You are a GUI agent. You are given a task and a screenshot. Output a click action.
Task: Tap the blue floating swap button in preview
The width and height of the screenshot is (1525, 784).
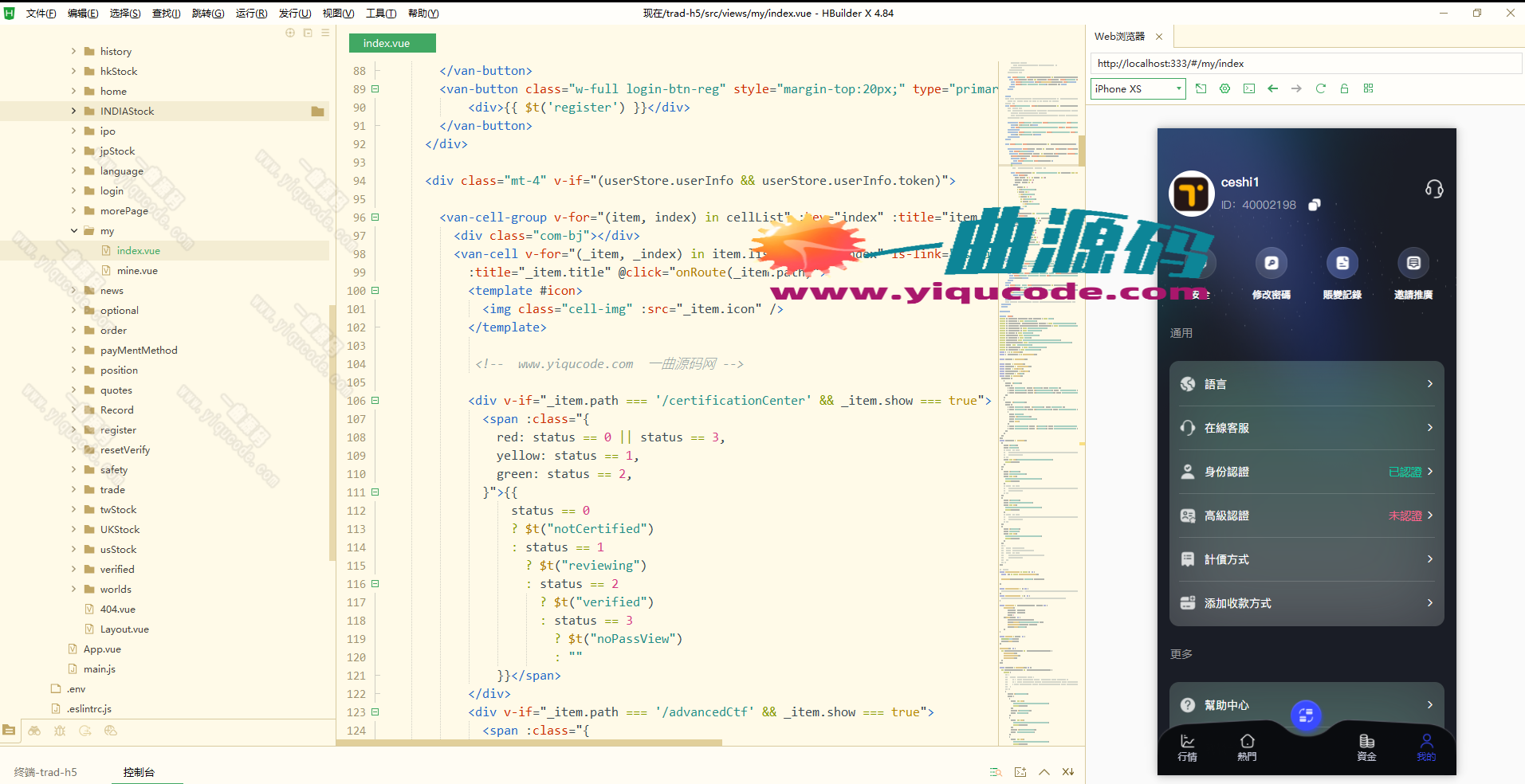pyautogui.click(x=1306, y=715)
